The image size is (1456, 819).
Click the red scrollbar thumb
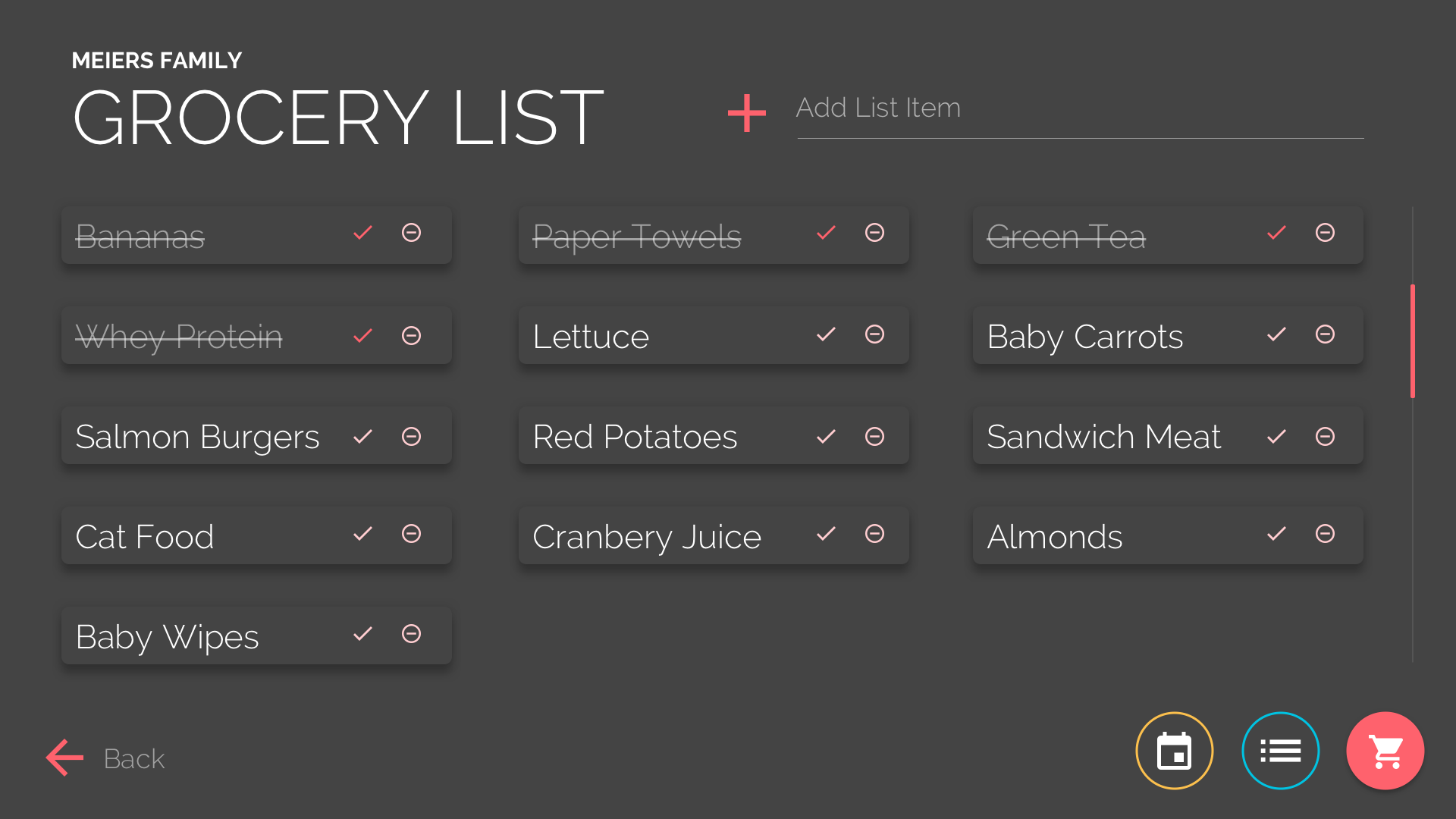1412,341
